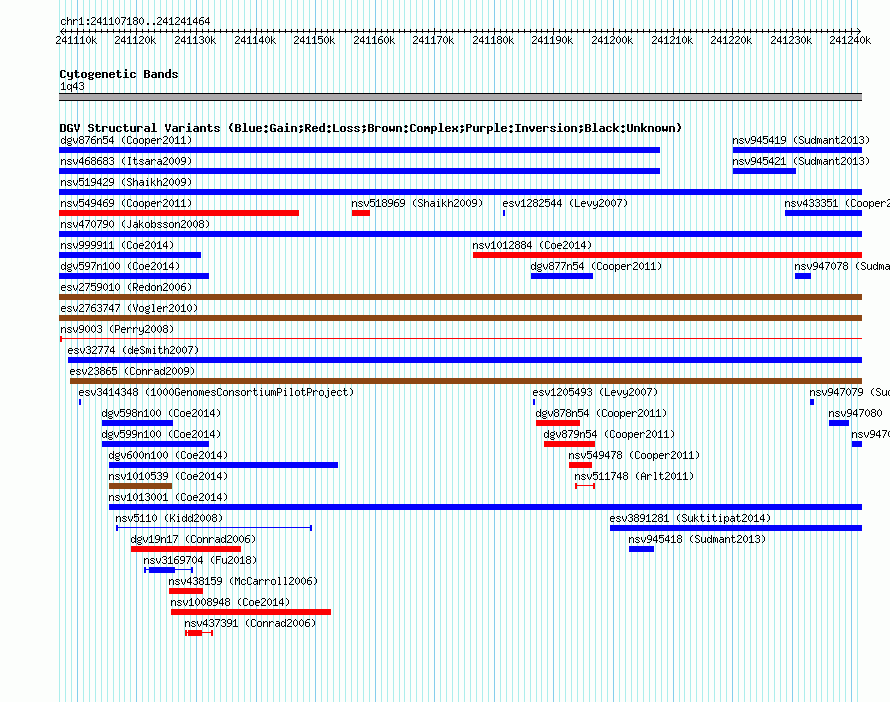Screen dimensions: 890x702
Task: Select the dgv600n100 (Coe2014) blue bar
Action: click(x=224, y=465)
